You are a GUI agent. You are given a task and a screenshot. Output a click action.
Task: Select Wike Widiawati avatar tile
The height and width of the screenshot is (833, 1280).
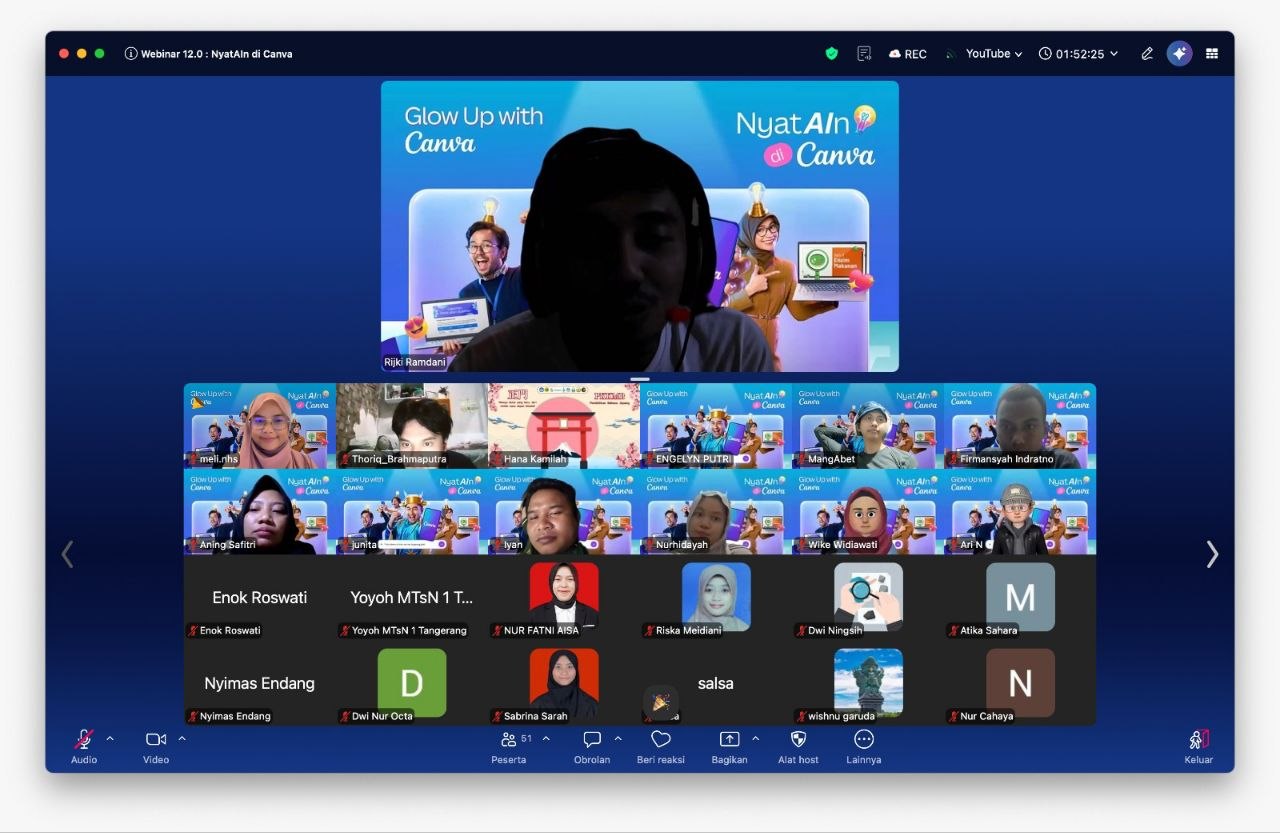click(868, 512)
